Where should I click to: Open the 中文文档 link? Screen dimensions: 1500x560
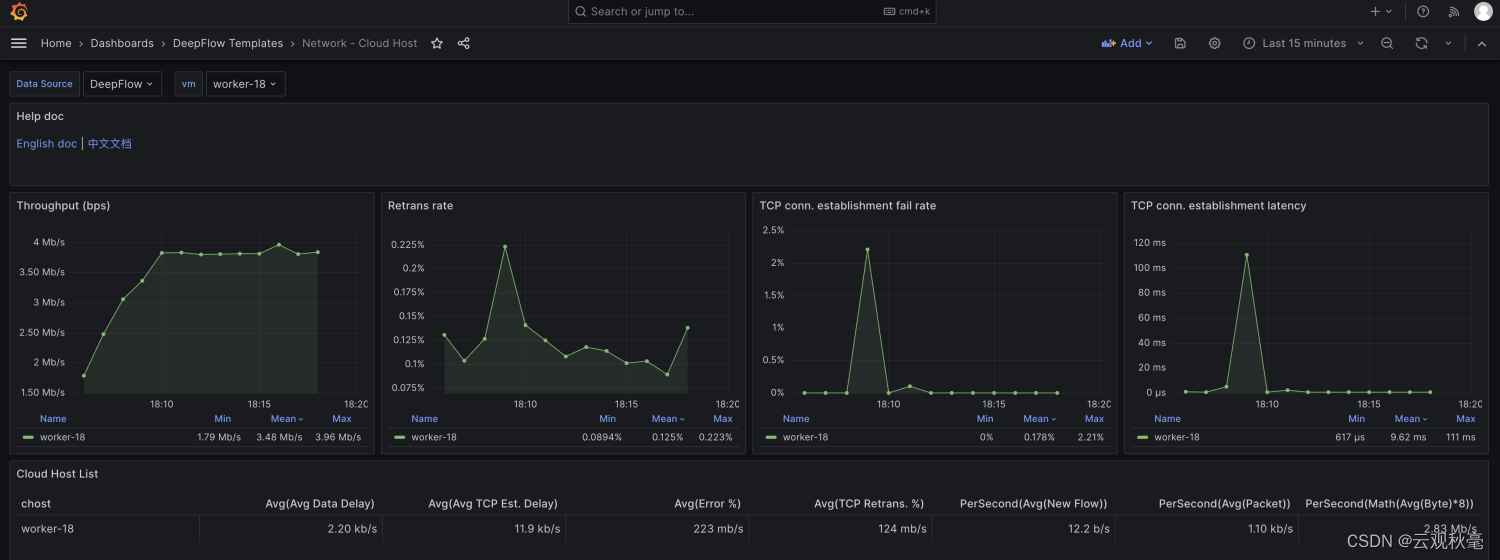click(x=109, y=144)
